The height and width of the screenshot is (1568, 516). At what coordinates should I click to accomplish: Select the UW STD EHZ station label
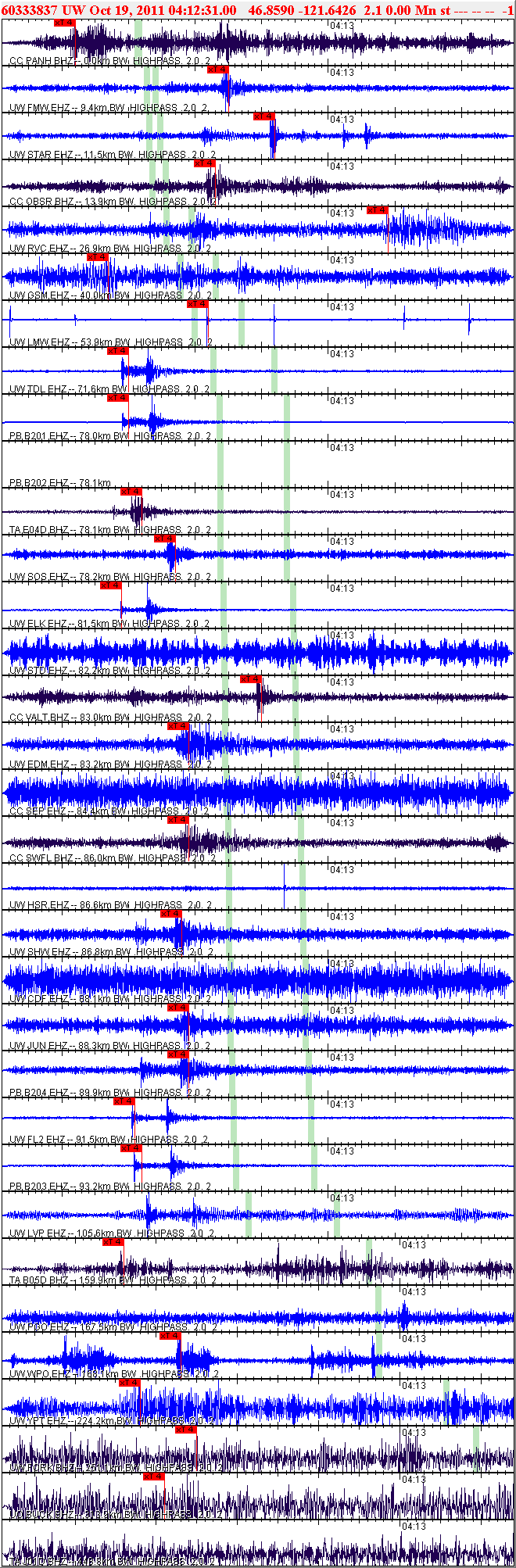40,671
